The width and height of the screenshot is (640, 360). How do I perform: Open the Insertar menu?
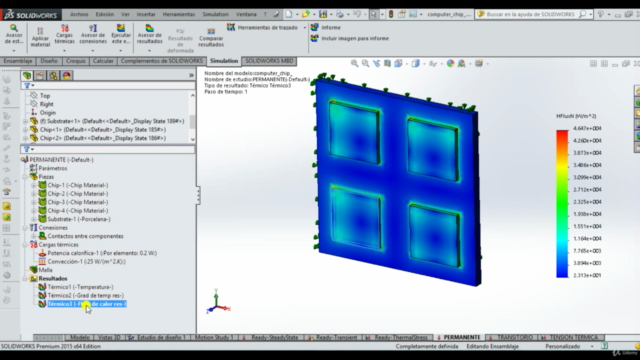point(146,14)
